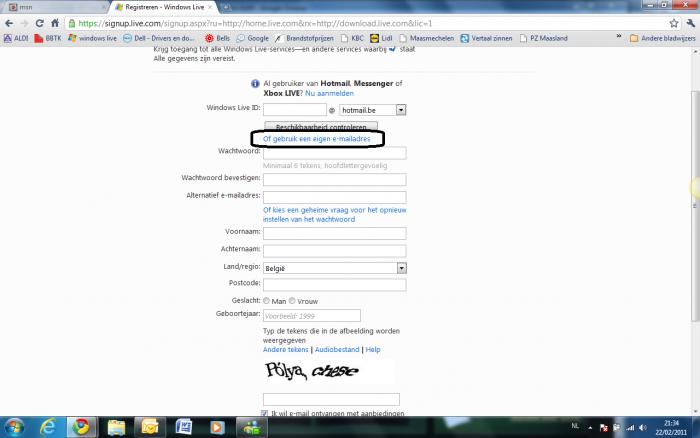Select the Man radio button
Viewport: 700px width, 438px height.
coord(267,301)
